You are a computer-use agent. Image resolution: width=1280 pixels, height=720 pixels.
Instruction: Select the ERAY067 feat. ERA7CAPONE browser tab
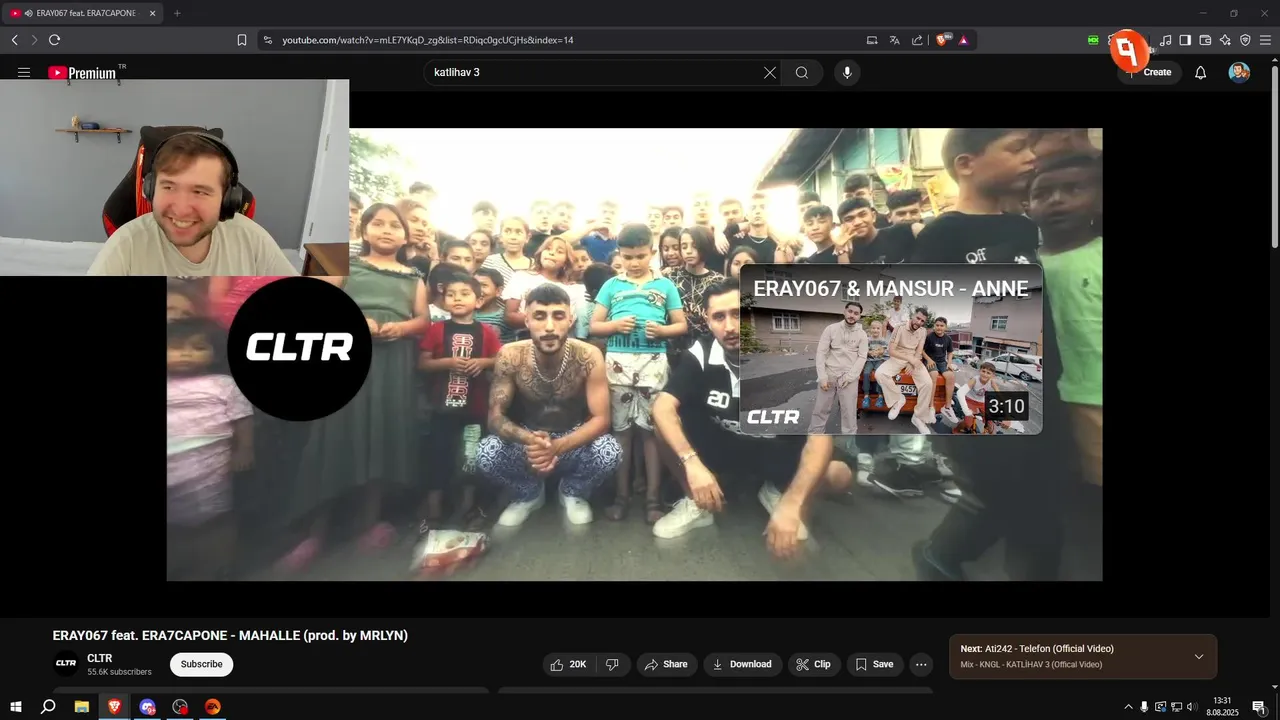click(x=84, y=13)
